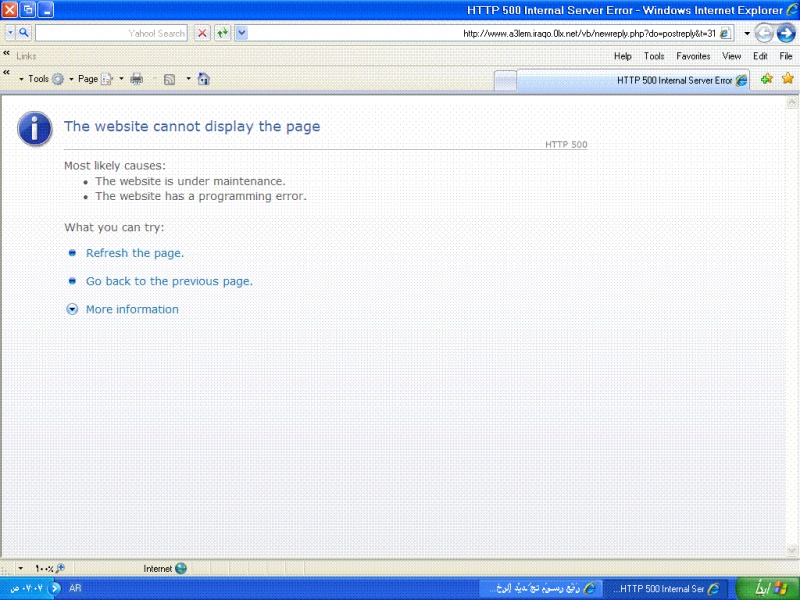Click the blue navigation arrow button
Image resolution: width=800 pixels, height=600 pixels.
785,33
